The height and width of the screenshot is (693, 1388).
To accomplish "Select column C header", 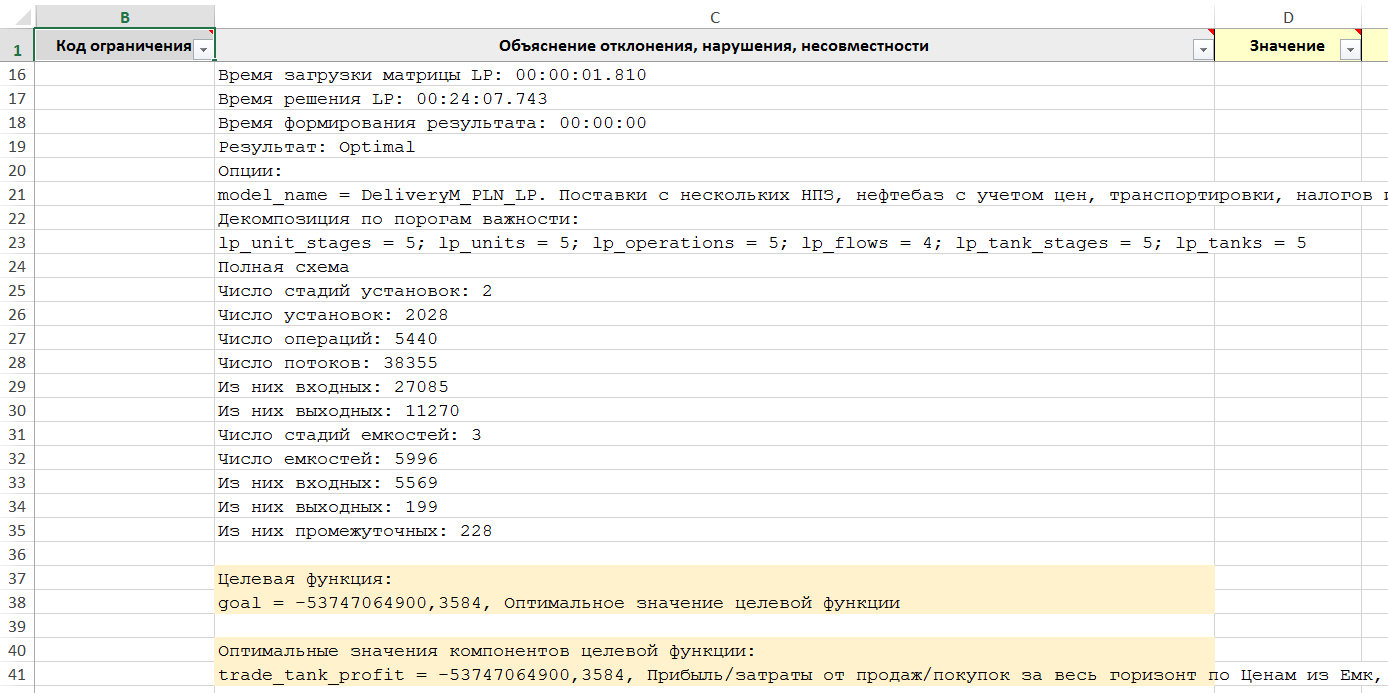I will click(714, 17).
